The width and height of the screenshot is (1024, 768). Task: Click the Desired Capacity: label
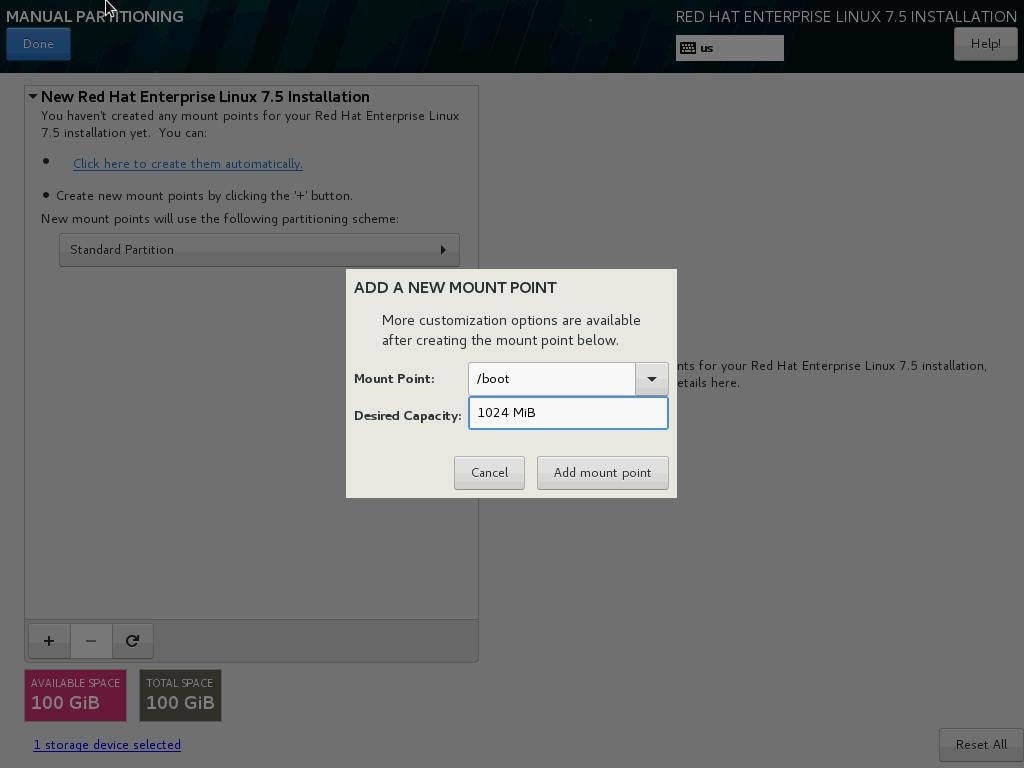(x=408, y=416)
